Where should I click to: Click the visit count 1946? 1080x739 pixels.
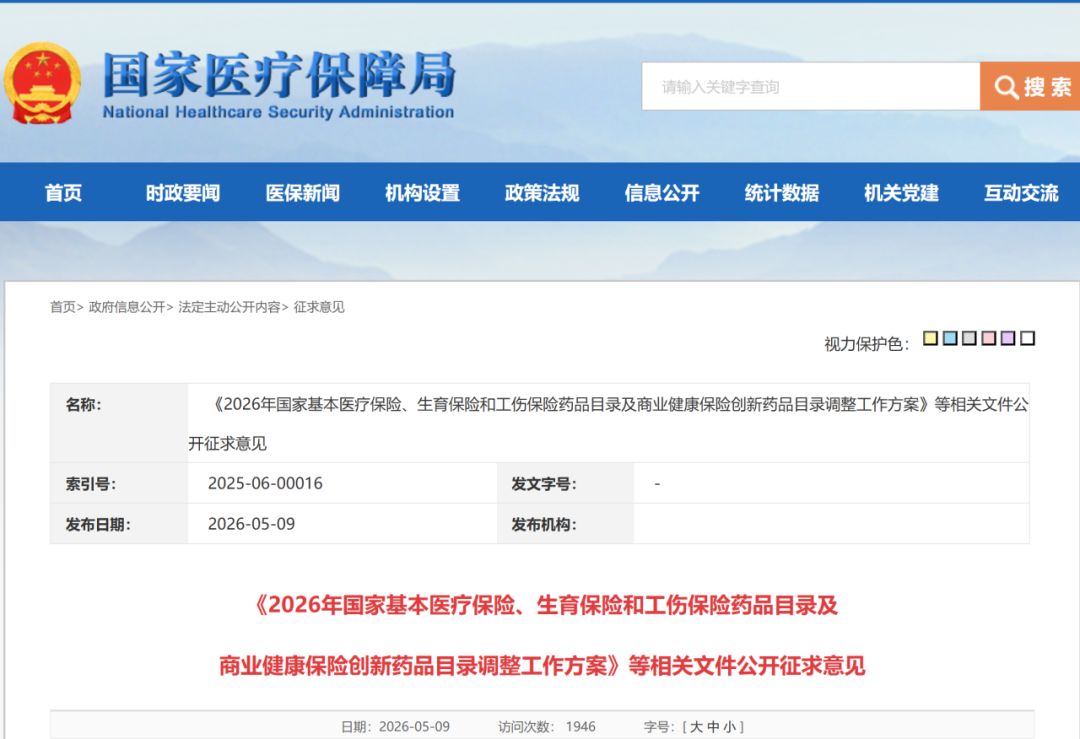(581, 727)
